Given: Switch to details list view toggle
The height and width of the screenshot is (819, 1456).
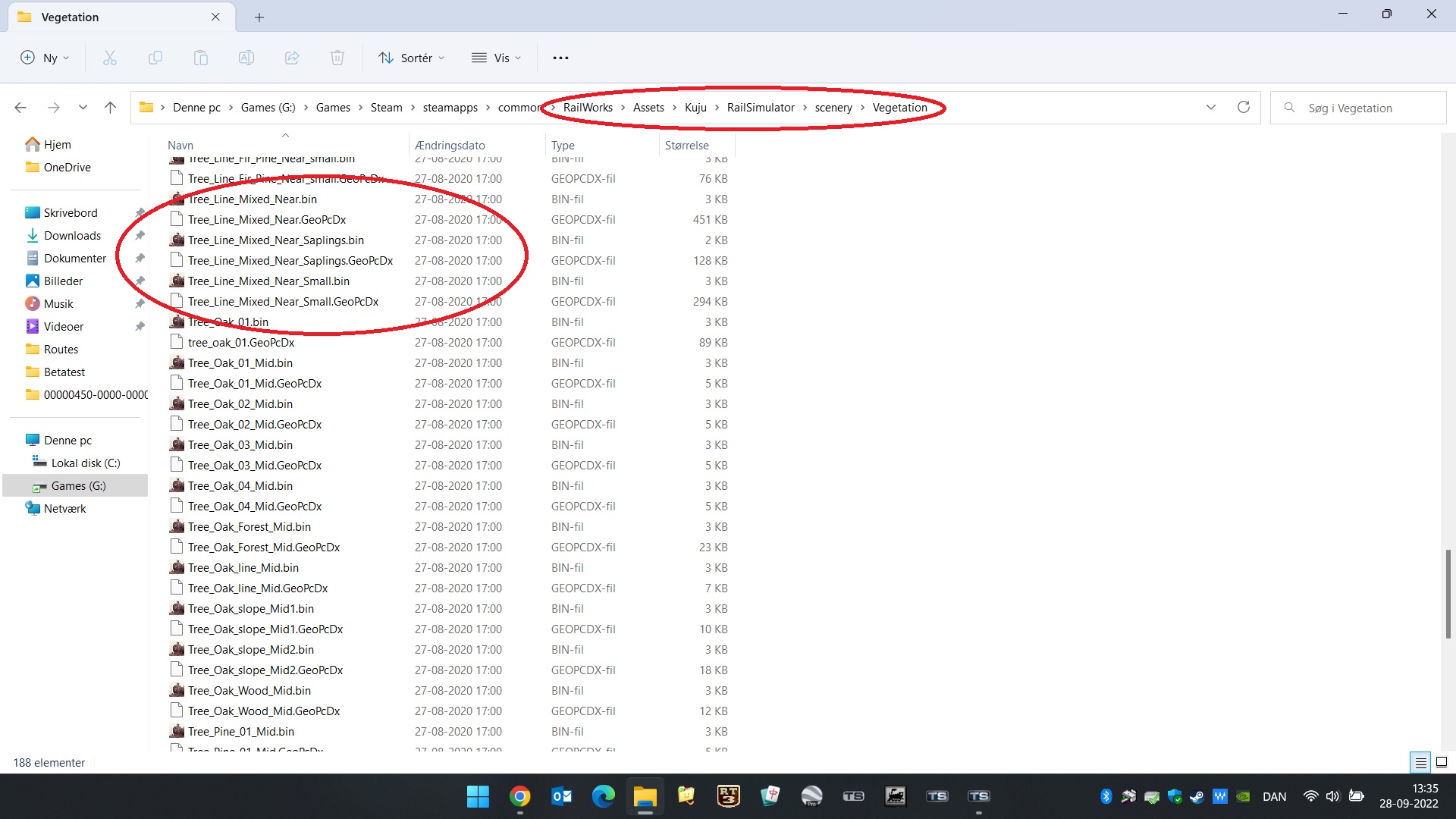Looking at the screenshot, I should pos(1420,762).
